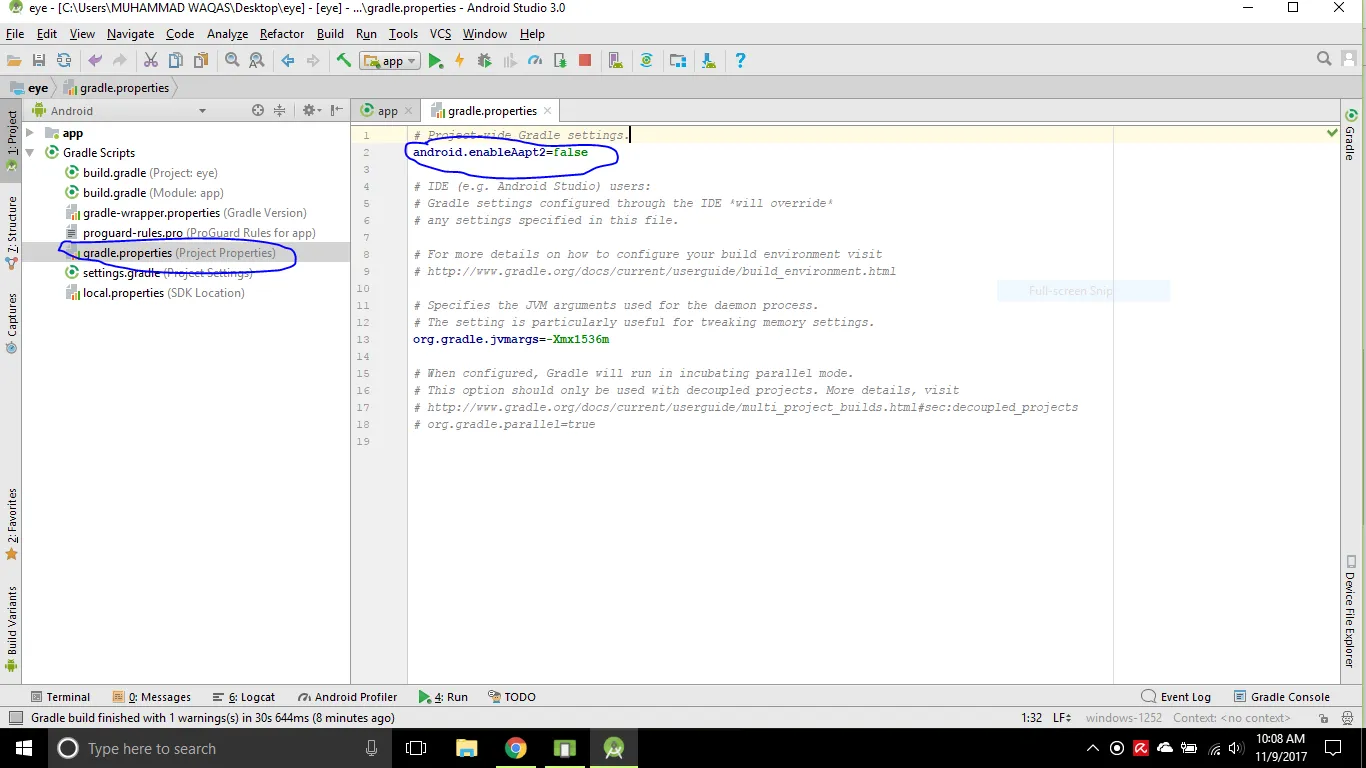The width and height of the screenshot is (1366, 768).
Task: Click Scroll from Source target icon
Action: coord(258,111)
